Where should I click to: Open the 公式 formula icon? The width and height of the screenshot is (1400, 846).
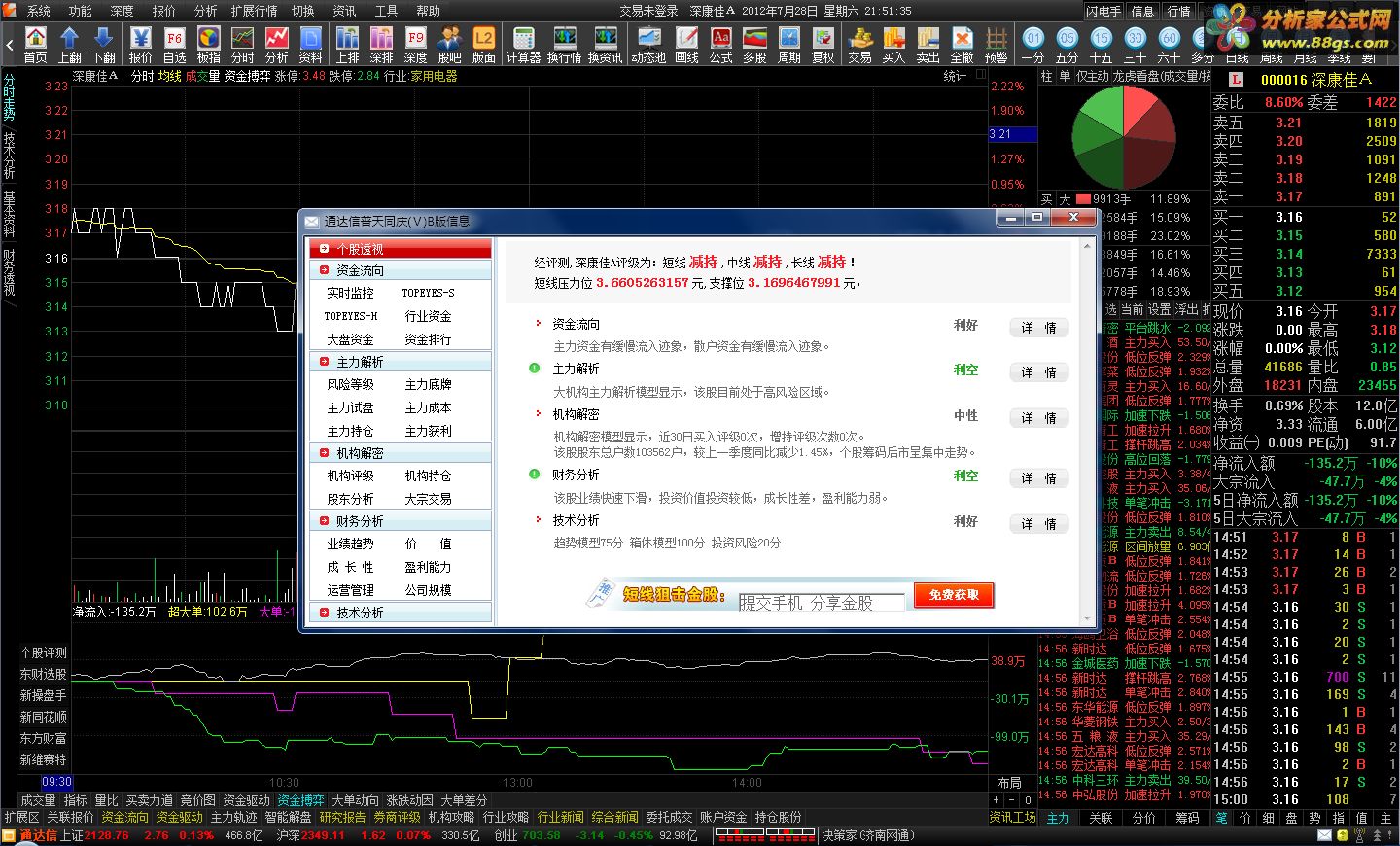[721, 44]
